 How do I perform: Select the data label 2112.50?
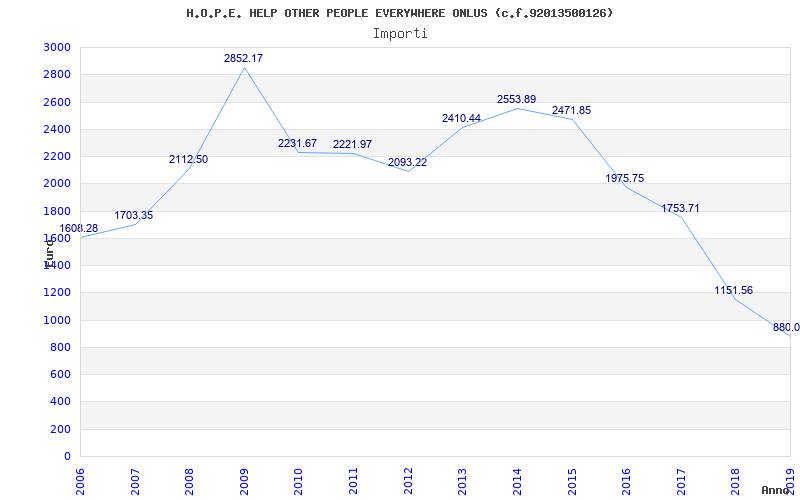coord(189,159)
